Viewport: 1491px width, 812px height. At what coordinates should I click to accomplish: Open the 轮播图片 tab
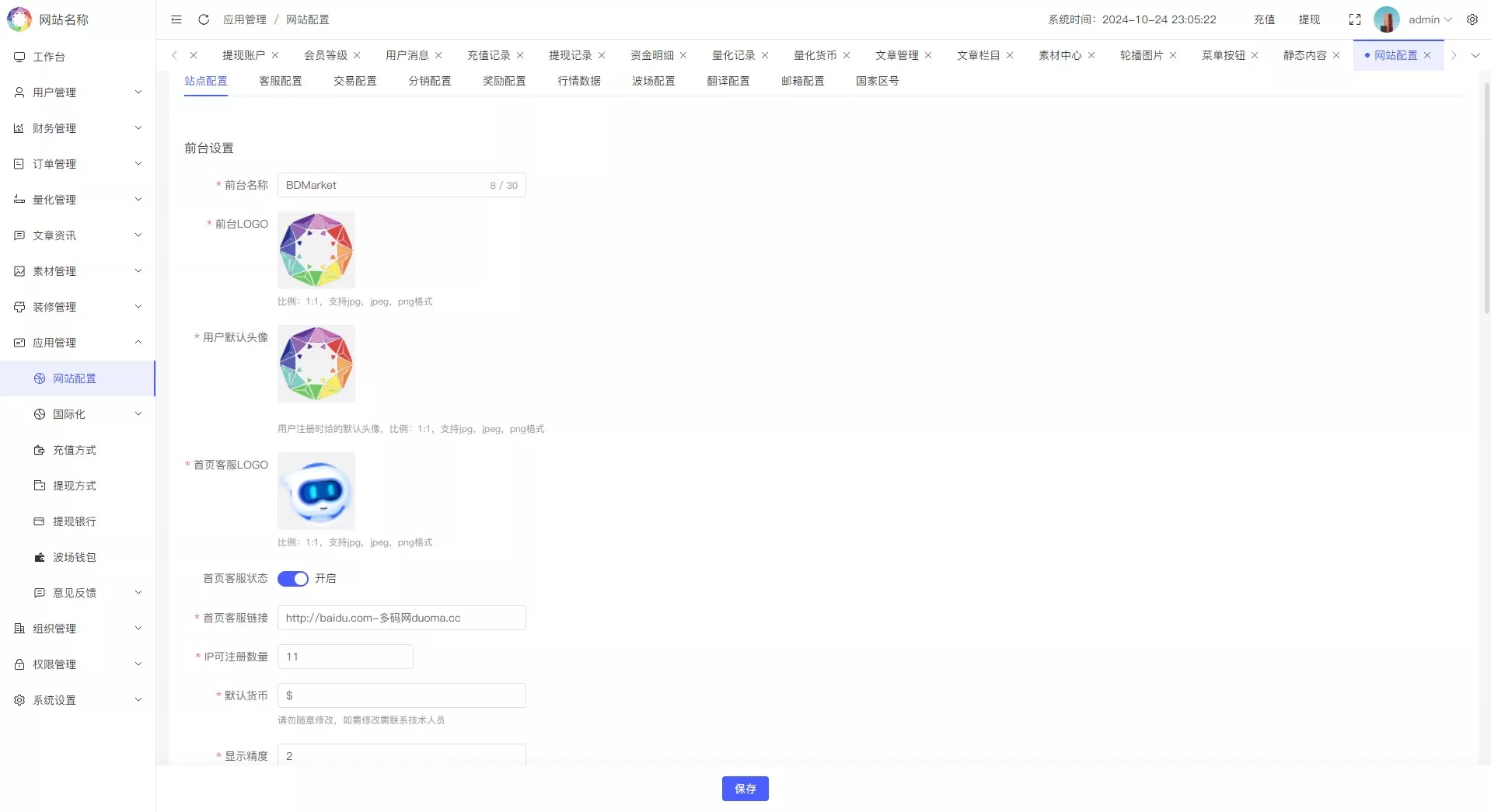[x=1141, y=55]
